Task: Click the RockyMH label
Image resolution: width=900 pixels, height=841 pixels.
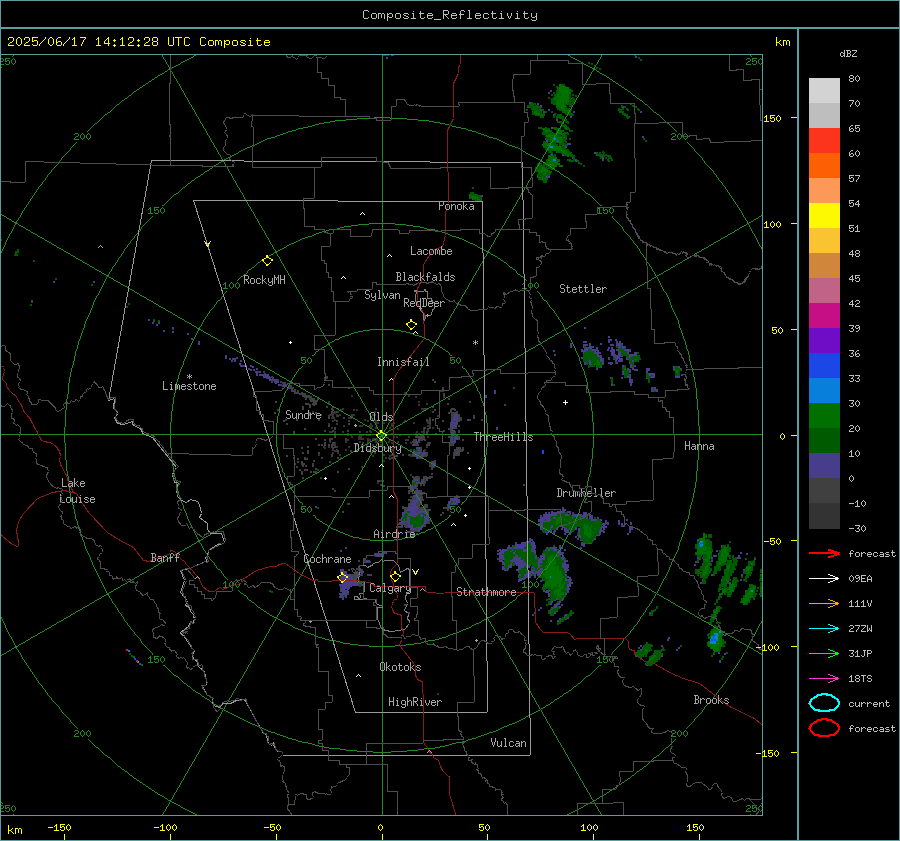Action: pyautogui.click(x=264, y=280)
